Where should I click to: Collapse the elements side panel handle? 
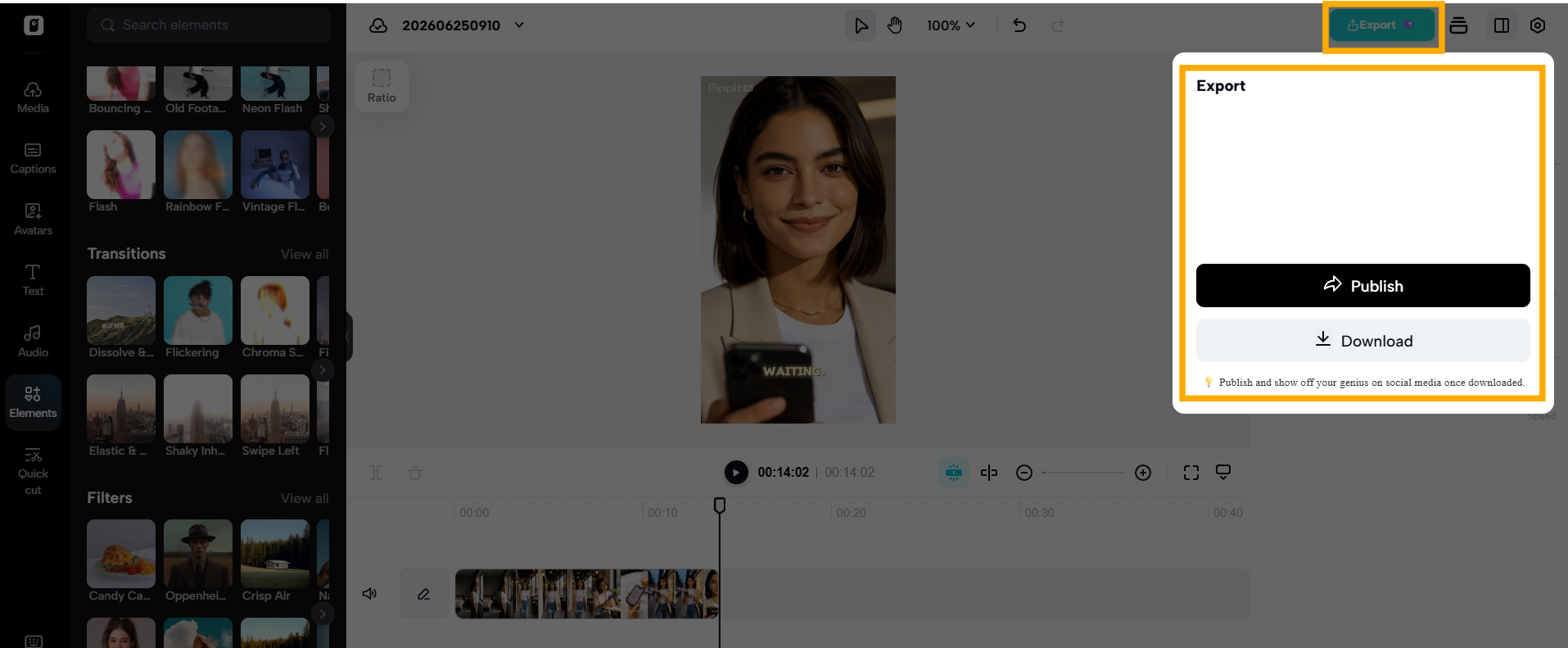348,336
